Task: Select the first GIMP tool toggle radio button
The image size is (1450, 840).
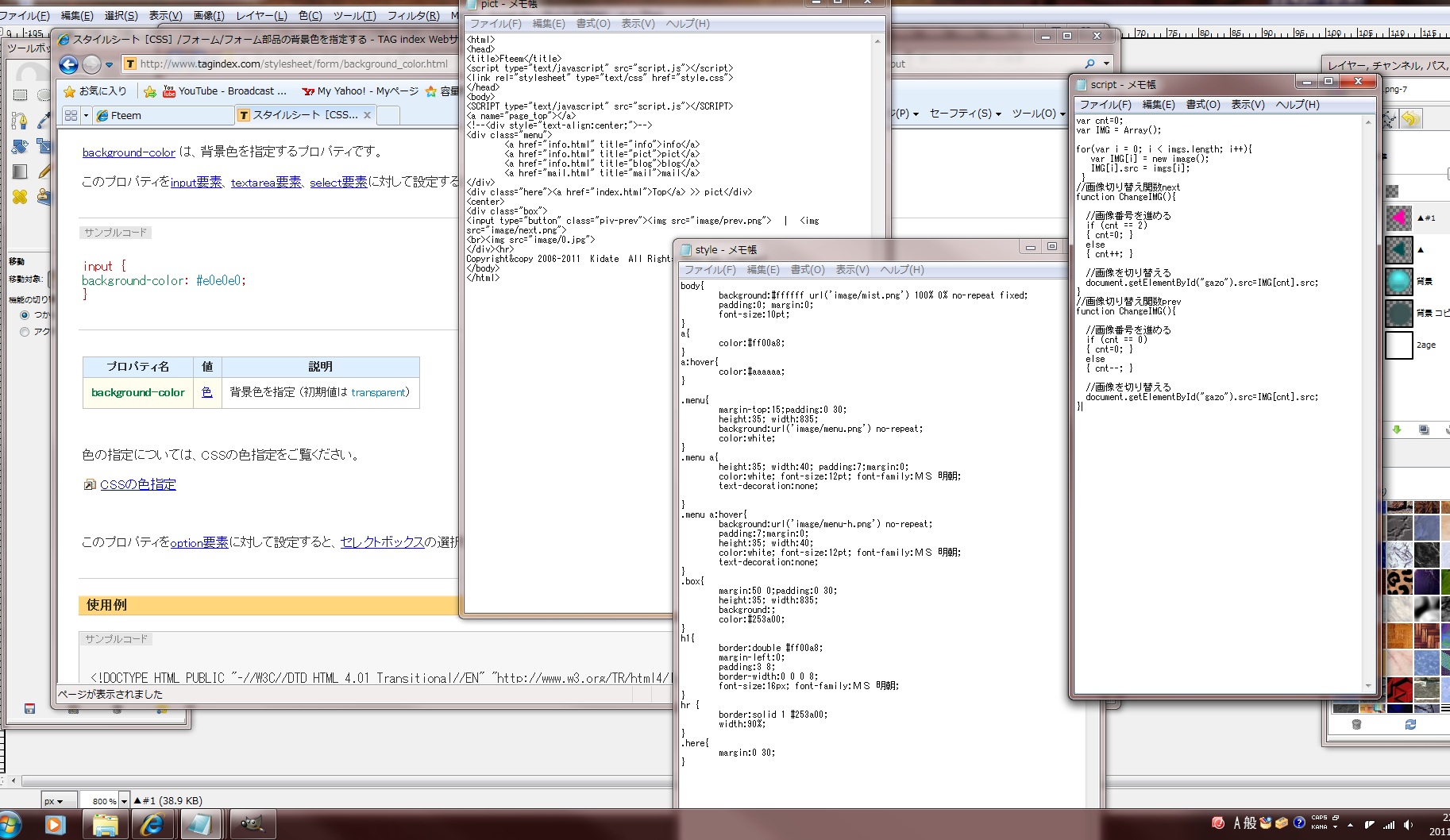Action: [x=25, y=315]
